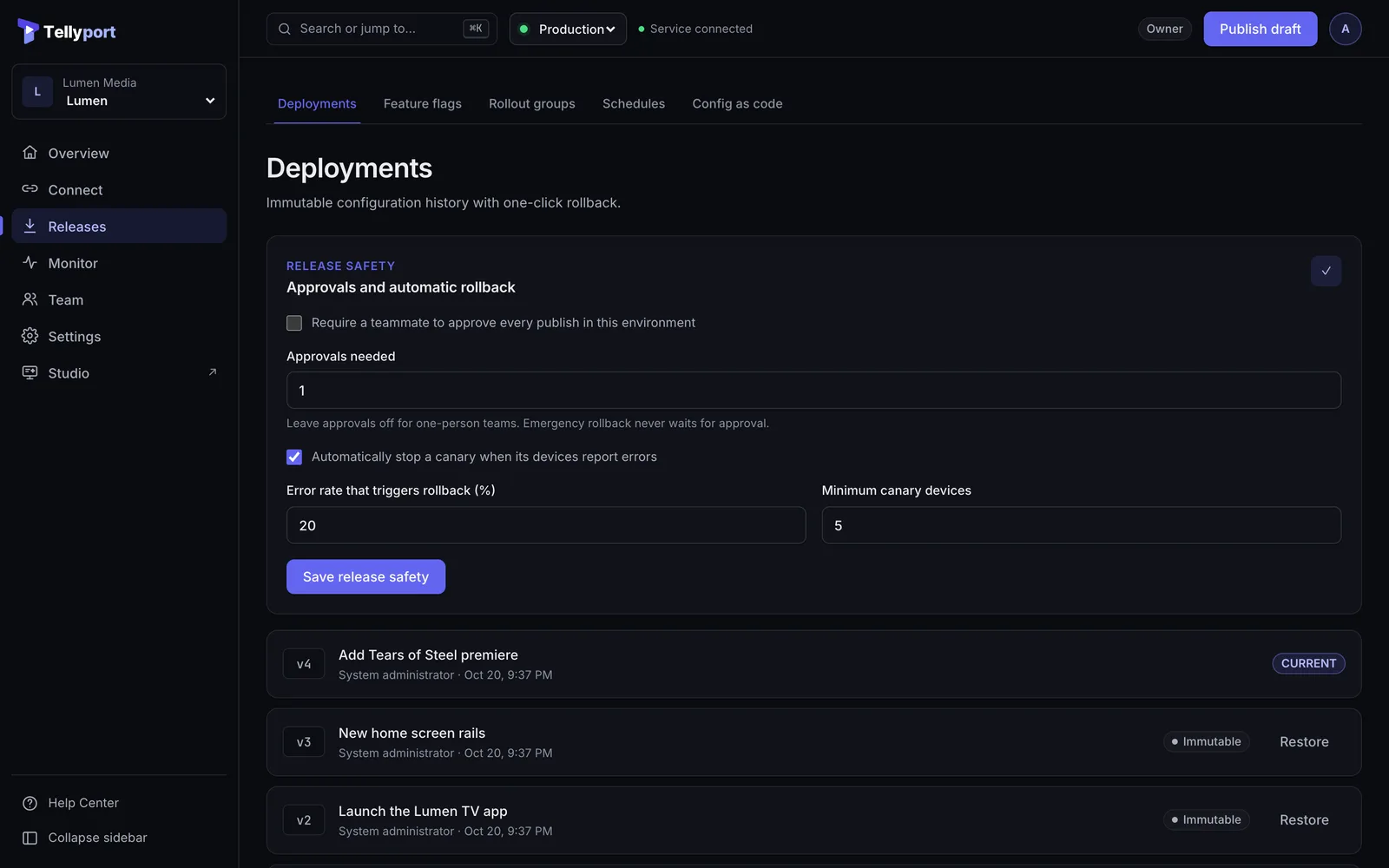Click the Service connected status text
Image resolution: width=1389 pixels, height=868 pixels.
(x=701, y=29)
